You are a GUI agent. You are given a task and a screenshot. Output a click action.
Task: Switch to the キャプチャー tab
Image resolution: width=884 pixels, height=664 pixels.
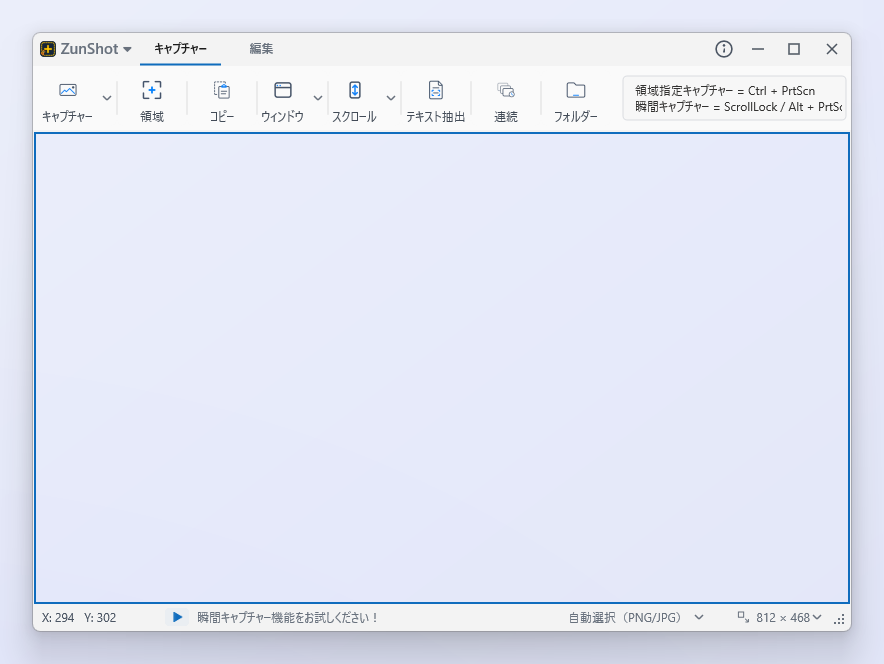[x=180, y=49]
